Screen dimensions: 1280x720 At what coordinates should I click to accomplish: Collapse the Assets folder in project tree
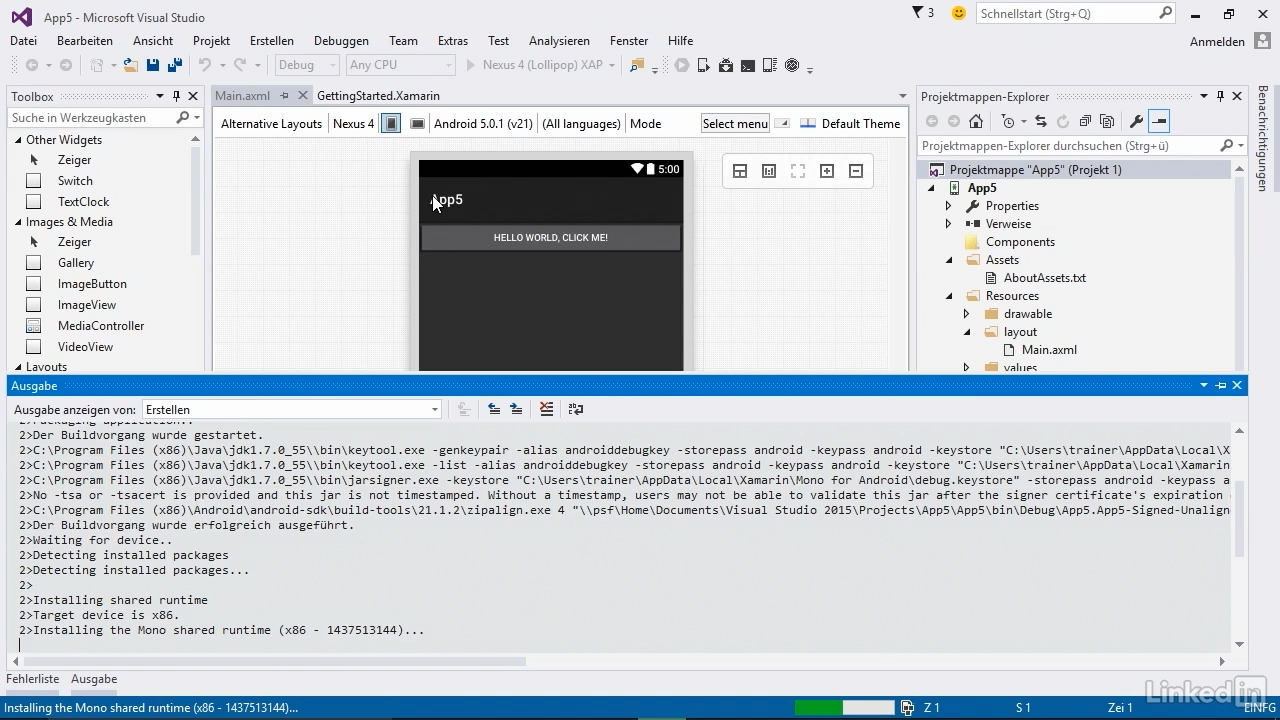[x=948, y=260]
